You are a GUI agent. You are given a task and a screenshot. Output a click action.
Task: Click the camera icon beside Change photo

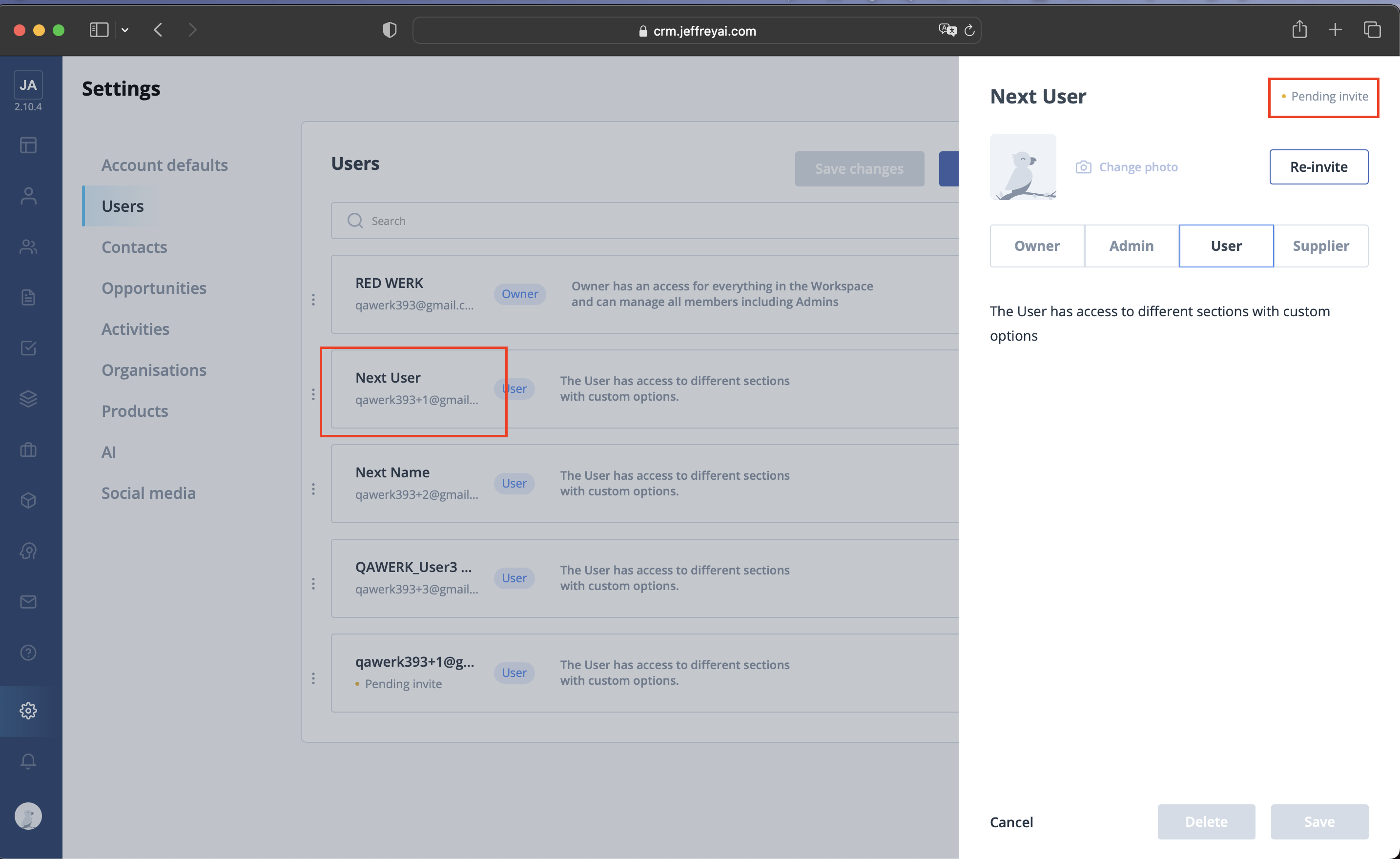click(x=1083, y=167)
